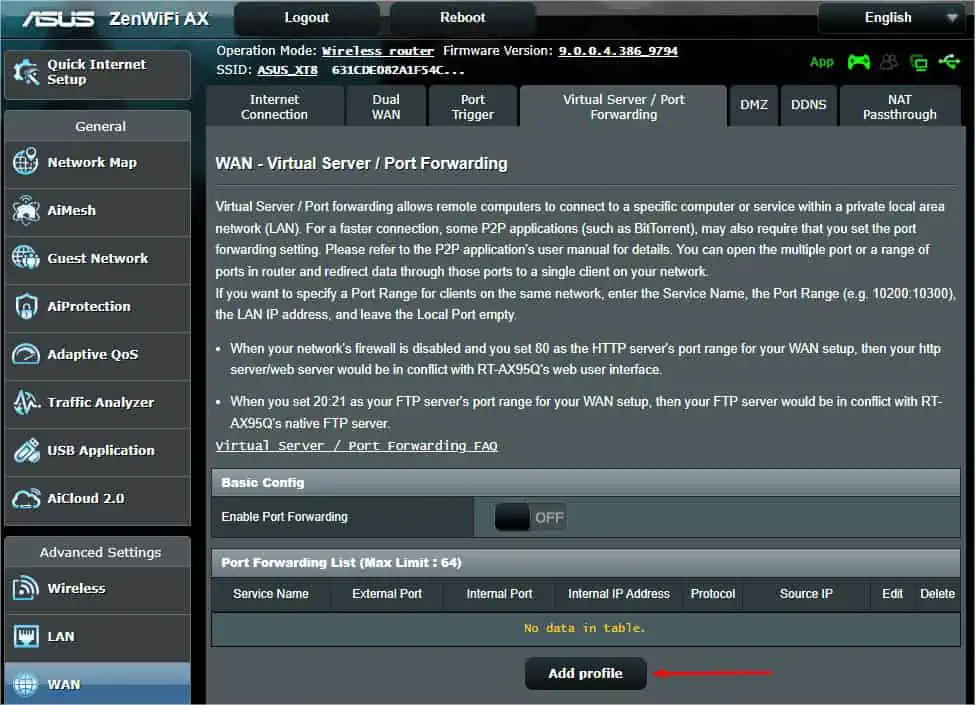Viewport: 975px width, 705px height.
Task: Click the network monitor status icon
Action: [x=918, y=62]
